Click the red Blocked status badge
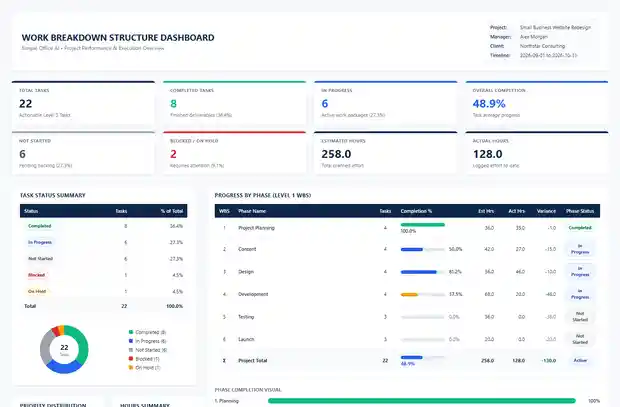The width and height of the screenshot is (620, 407). coord(36,274)
